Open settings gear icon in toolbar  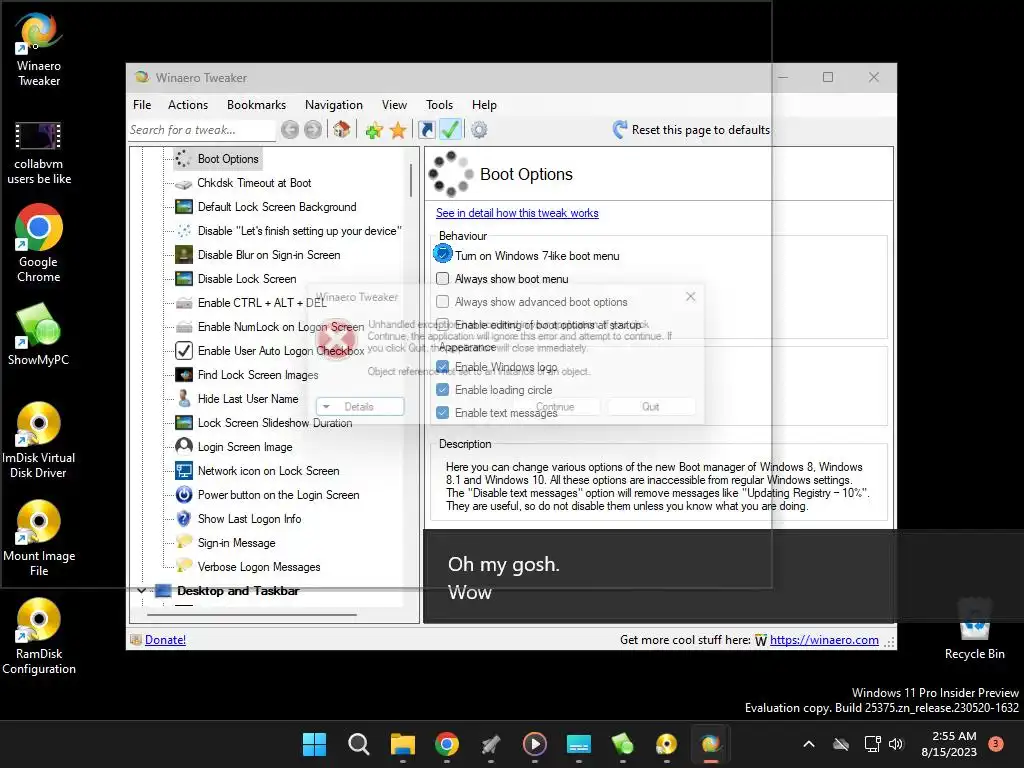pyautogui.click(x=479, y=130)
